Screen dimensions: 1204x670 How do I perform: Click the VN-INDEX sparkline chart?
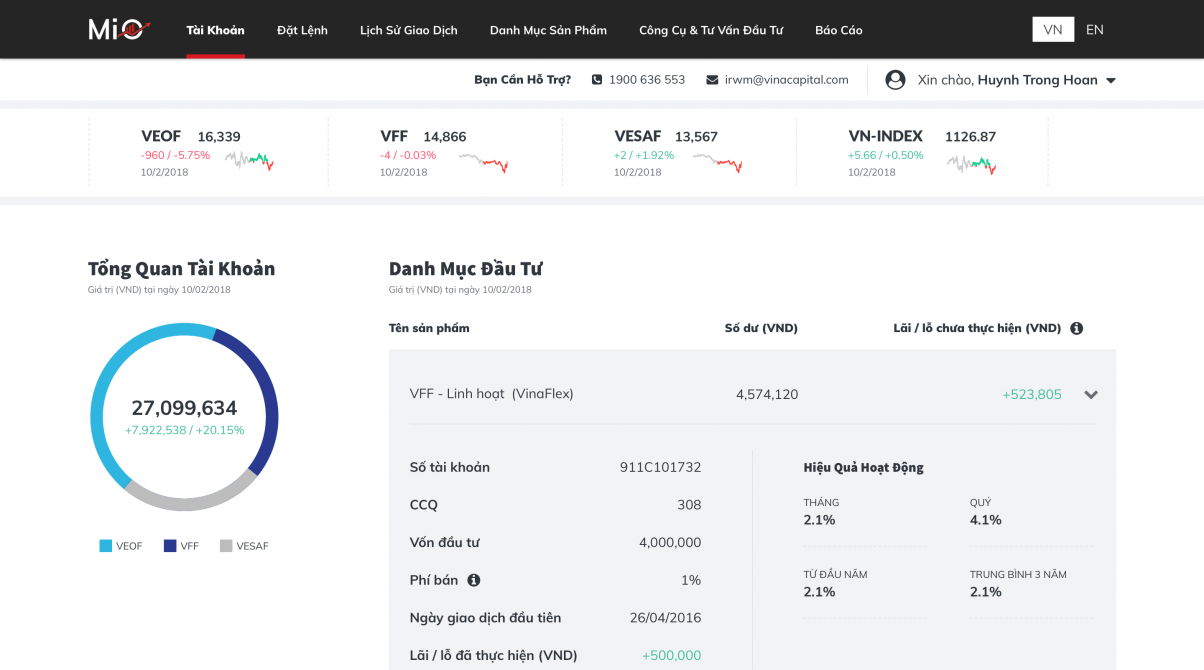(972, 163)
